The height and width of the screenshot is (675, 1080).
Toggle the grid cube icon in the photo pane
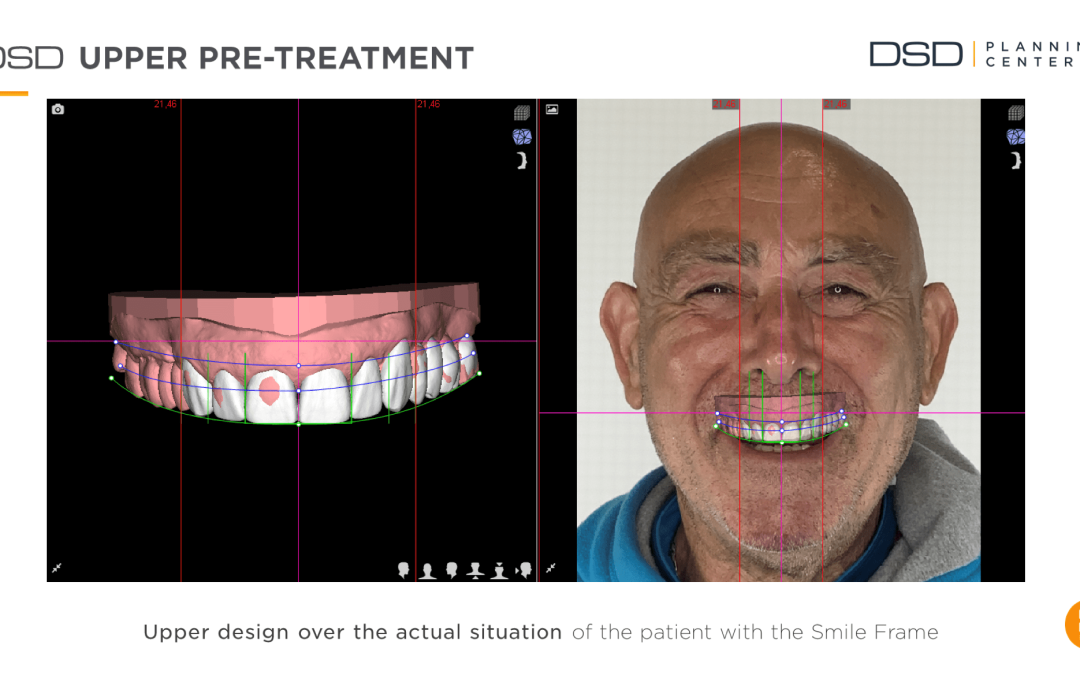[1016, 113]
